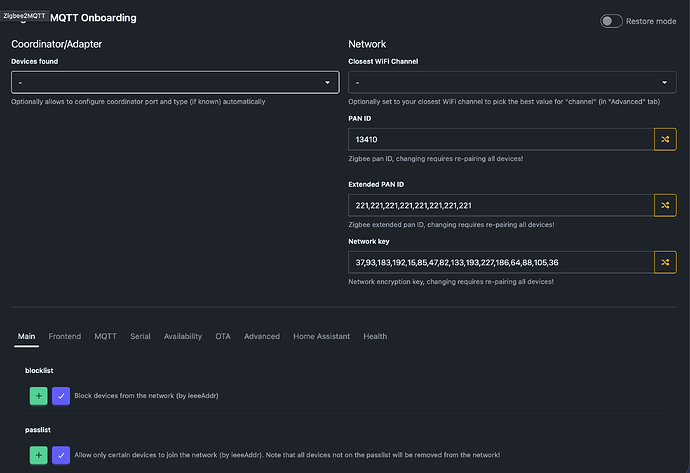Click the Network key label
690x473 pixels.
pyautogui.click(x=369, y=242)
